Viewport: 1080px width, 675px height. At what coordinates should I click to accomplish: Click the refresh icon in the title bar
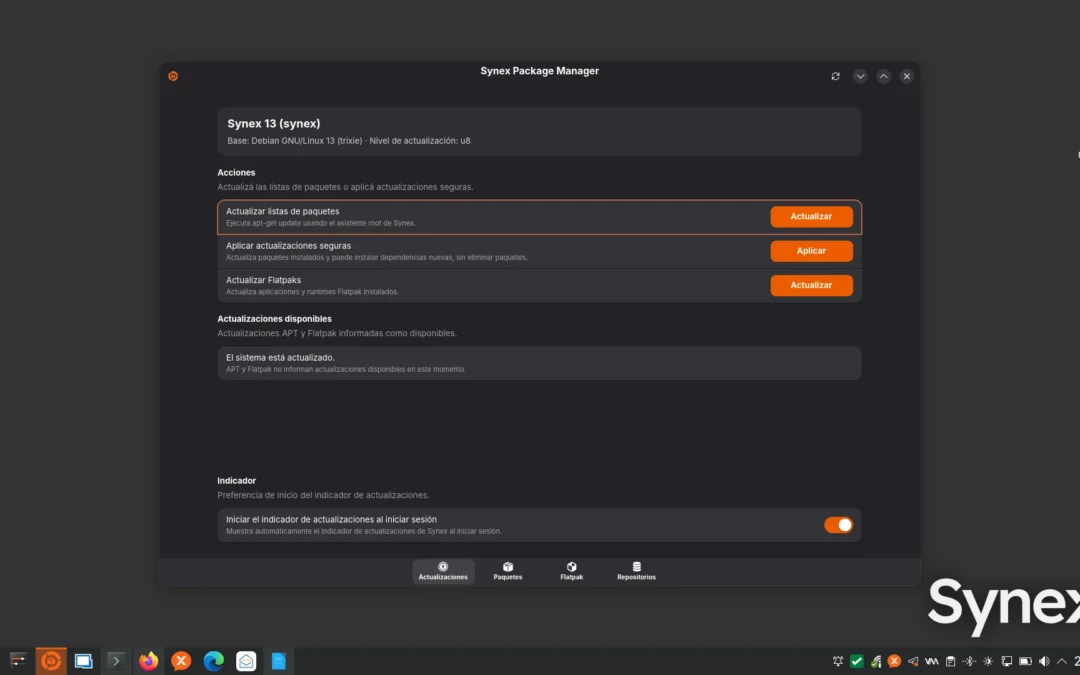pyautogui.click(x=835, y=76)
